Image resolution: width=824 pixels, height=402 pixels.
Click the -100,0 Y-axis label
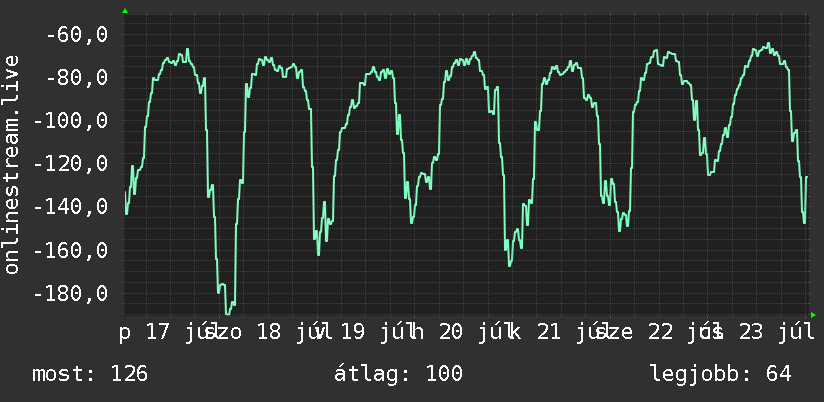[70, 121]
